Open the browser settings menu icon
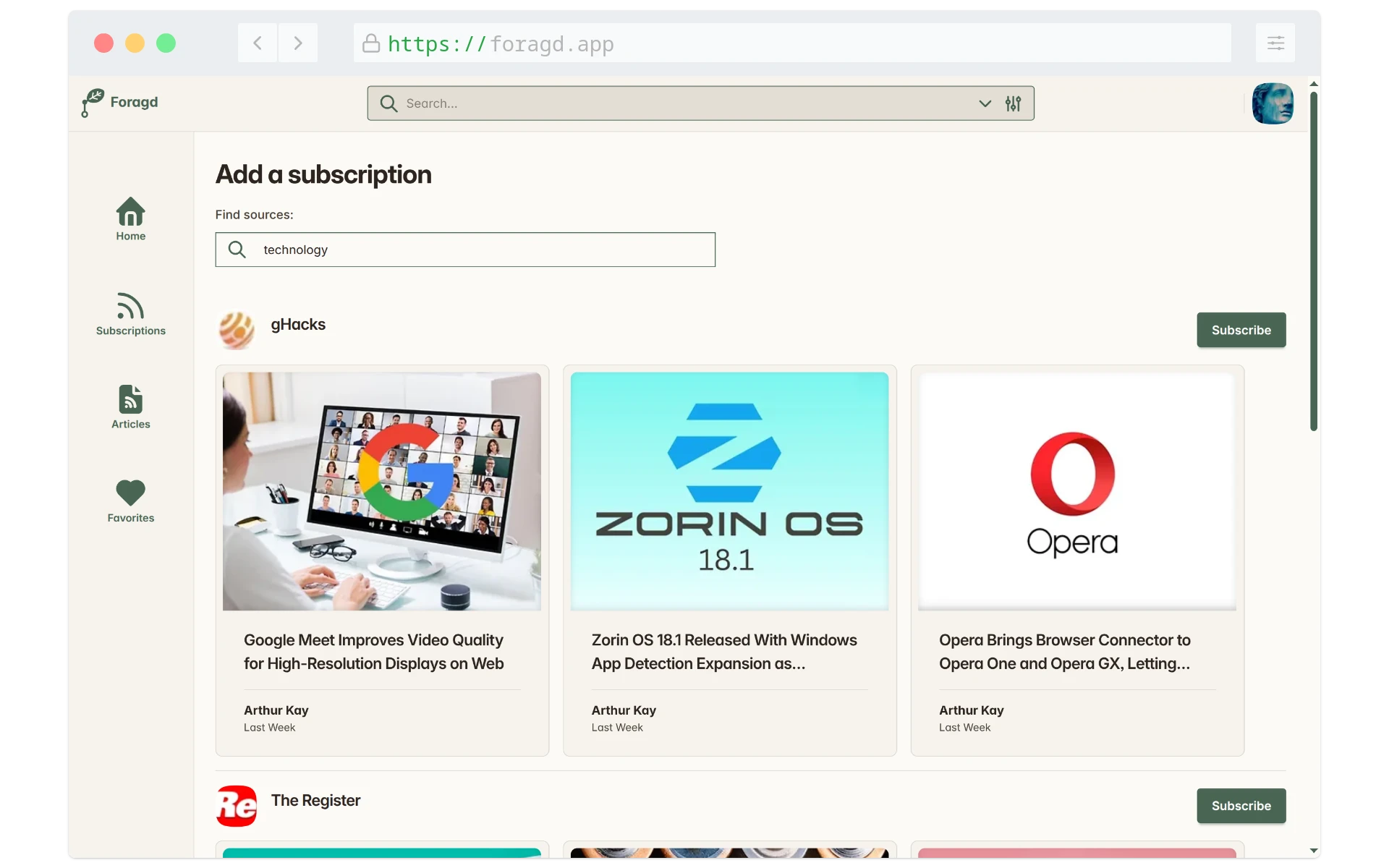Viewport: 1389px width, 868px height. pyautogui.click(x=1275, y=43)
